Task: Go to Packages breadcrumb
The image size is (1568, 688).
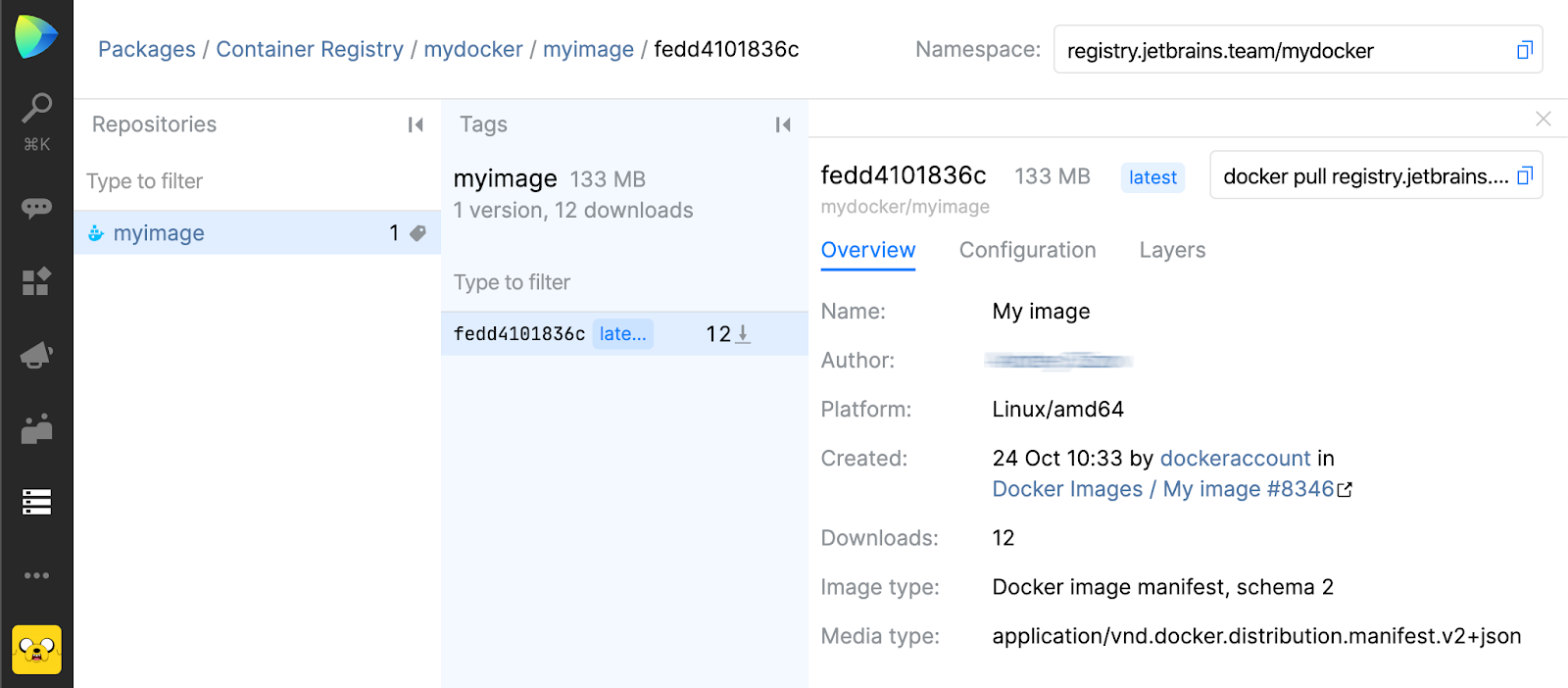Action: pyautogui.click(x=147, y=49)
